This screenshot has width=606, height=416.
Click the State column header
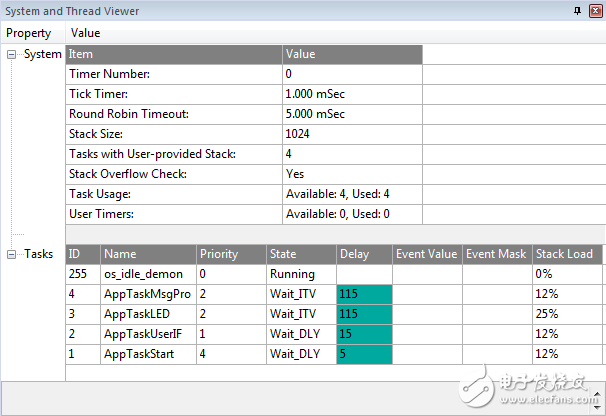pyautogui.click(x=301, y=254)
